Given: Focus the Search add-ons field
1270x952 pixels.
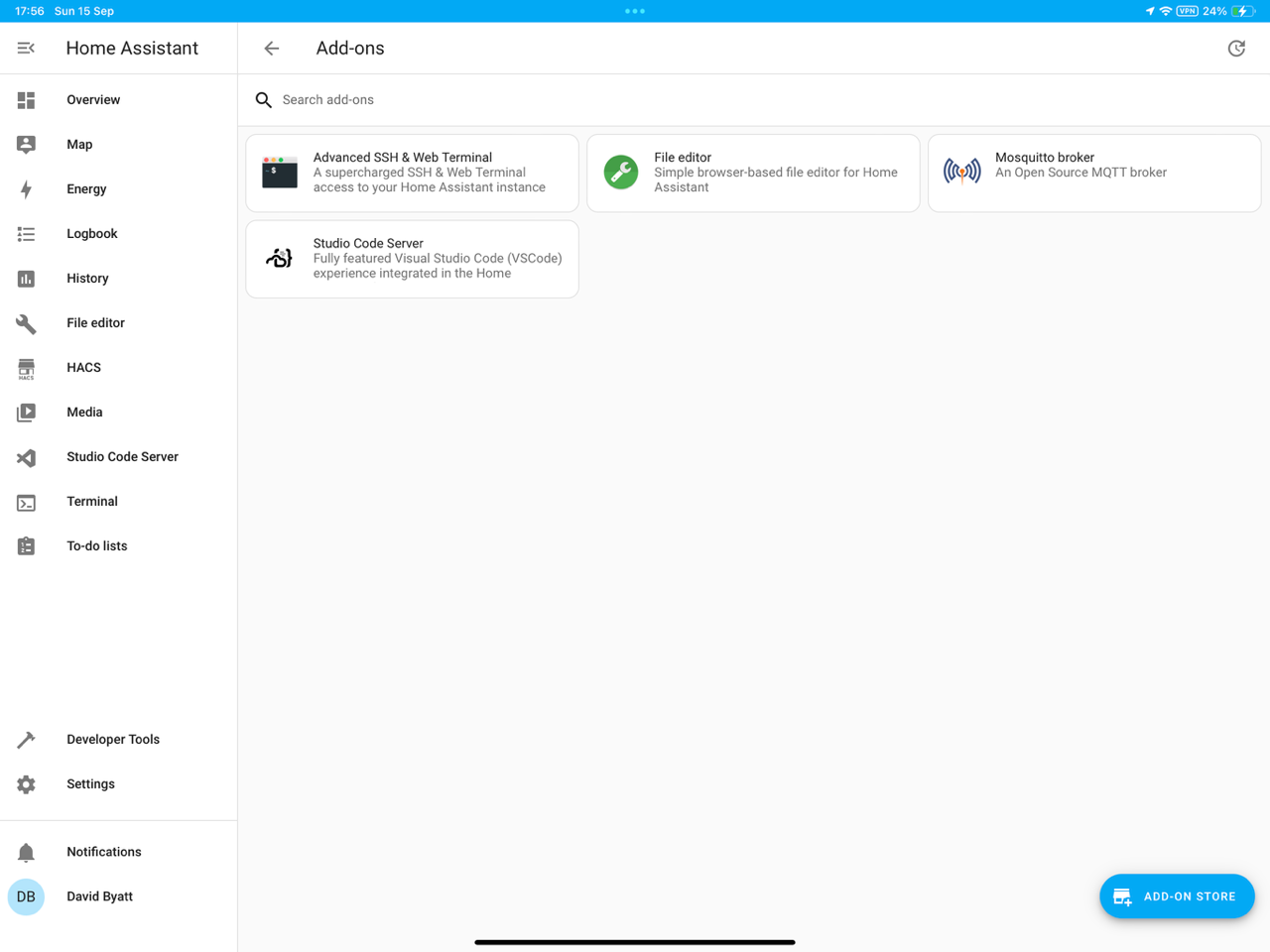Looking at the screenshot, I should [x=754, y=100].
